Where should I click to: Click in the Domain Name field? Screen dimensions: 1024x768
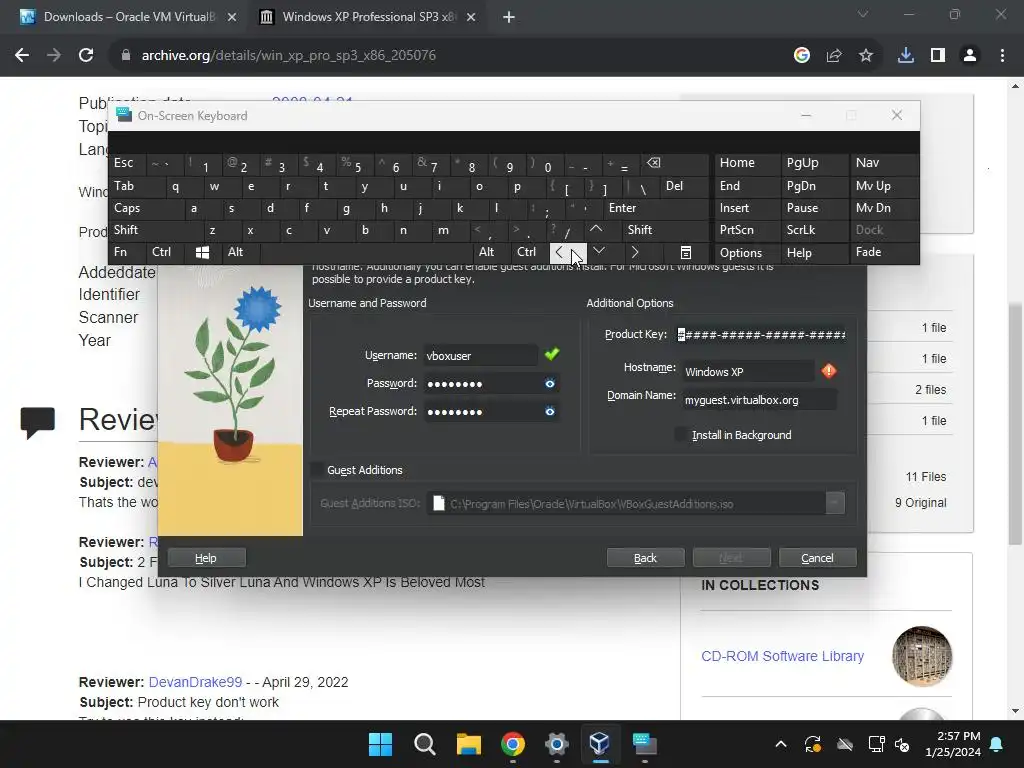tap(759, 400)
